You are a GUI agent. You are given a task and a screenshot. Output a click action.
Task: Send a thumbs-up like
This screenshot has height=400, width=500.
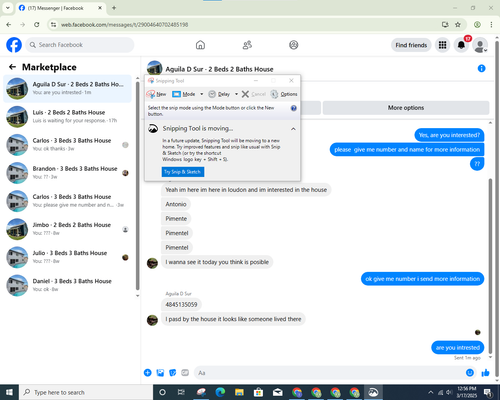tap(485, 373)
